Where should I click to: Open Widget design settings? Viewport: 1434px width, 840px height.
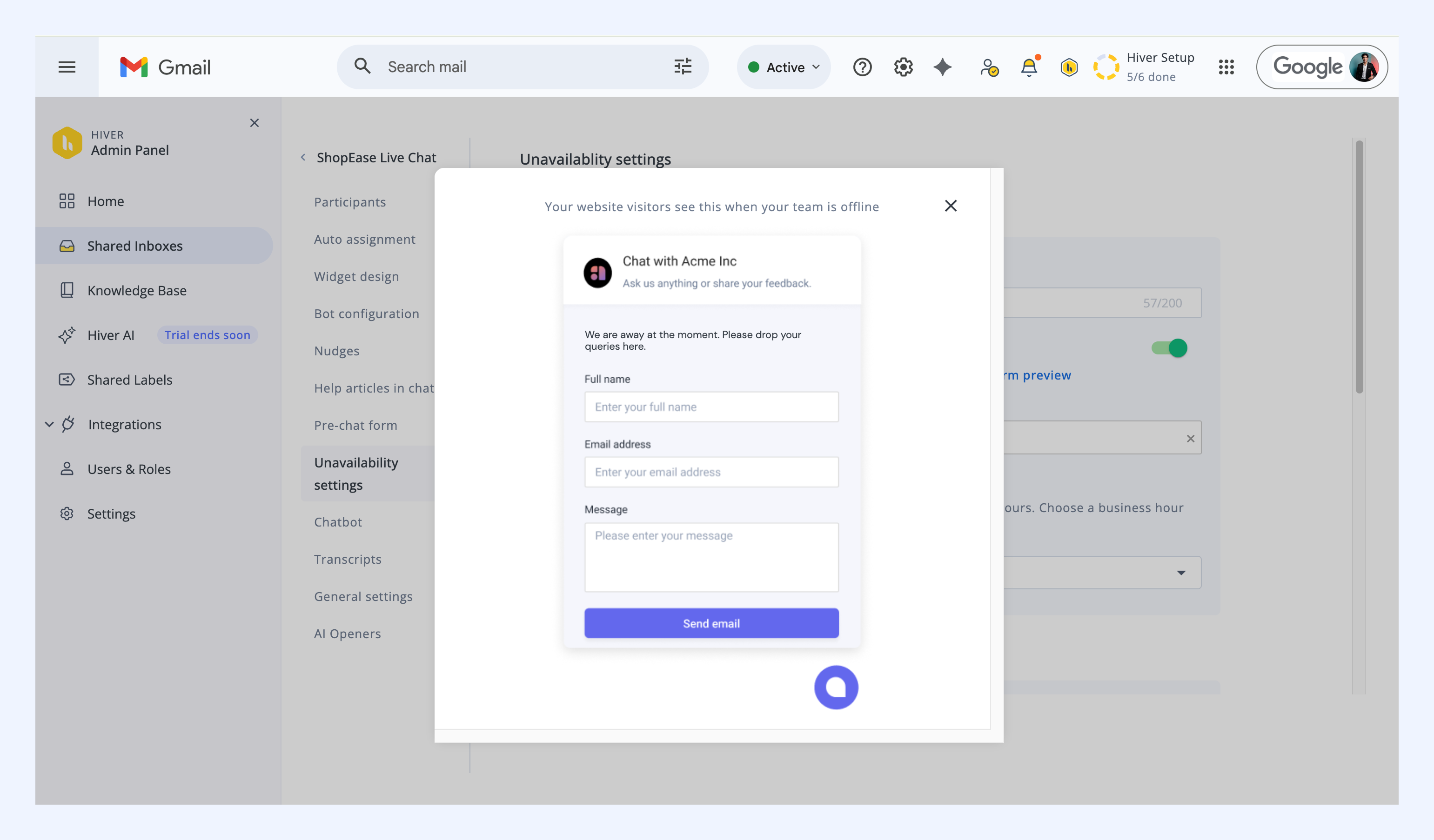356,276
